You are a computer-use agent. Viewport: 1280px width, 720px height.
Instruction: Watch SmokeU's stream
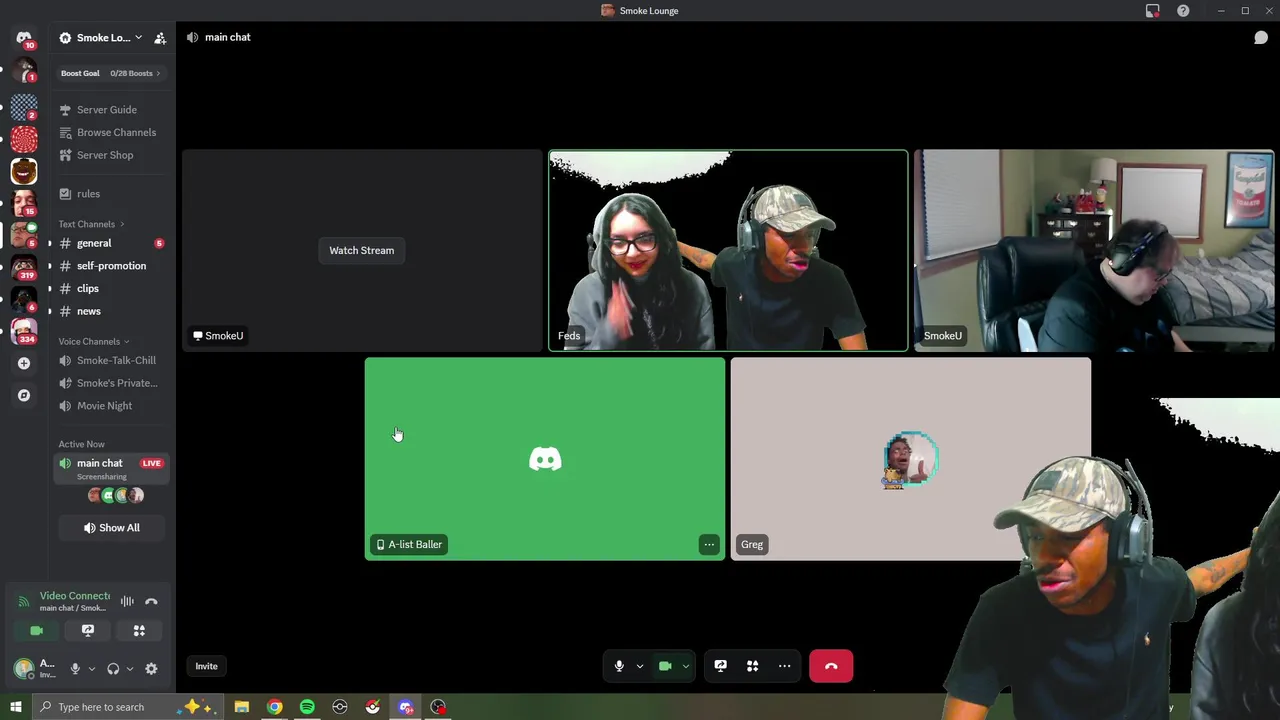click(x=362, y=250)
